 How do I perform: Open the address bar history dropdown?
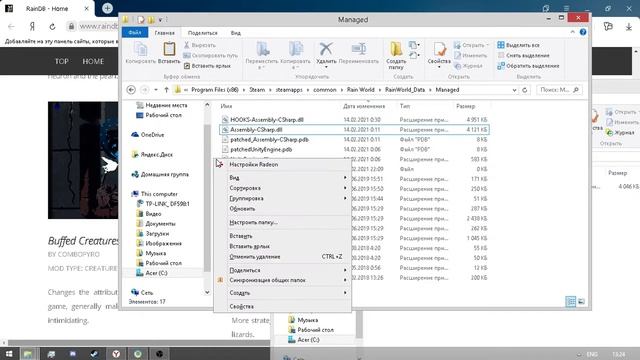pyautogui.click(x=514, y=90)
